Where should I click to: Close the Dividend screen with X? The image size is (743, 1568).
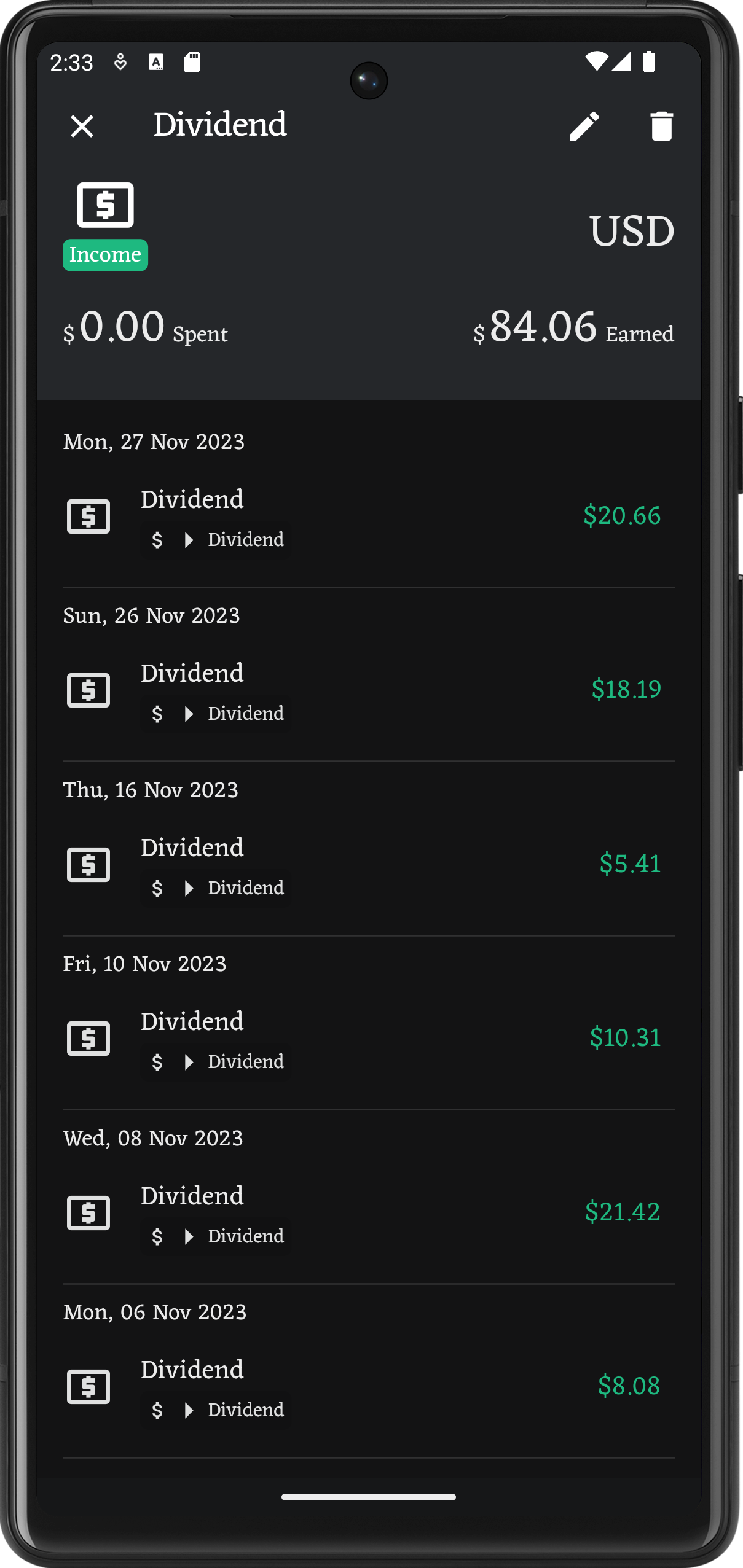82,126
